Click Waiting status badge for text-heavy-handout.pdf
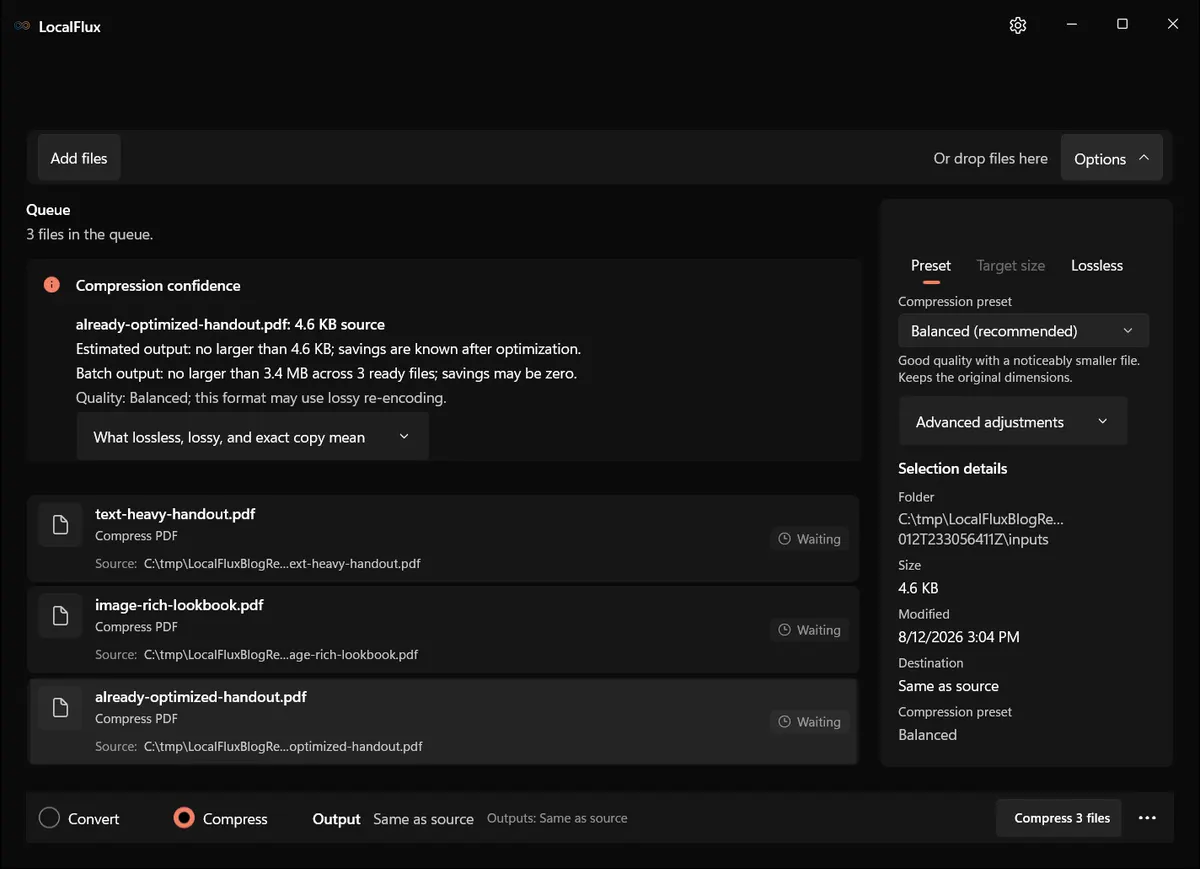1200x869 pixels. point(810,539)
